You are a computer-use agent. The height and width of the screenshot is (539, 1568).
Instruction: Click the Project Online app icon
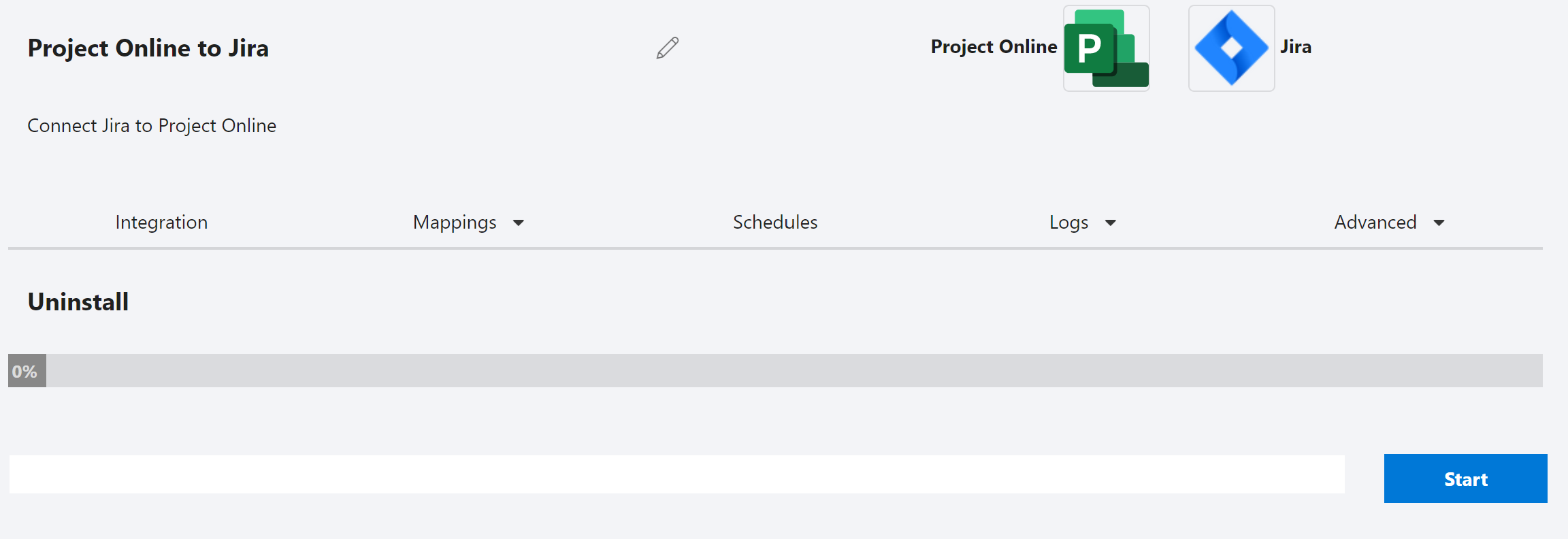pos(1106,48)
